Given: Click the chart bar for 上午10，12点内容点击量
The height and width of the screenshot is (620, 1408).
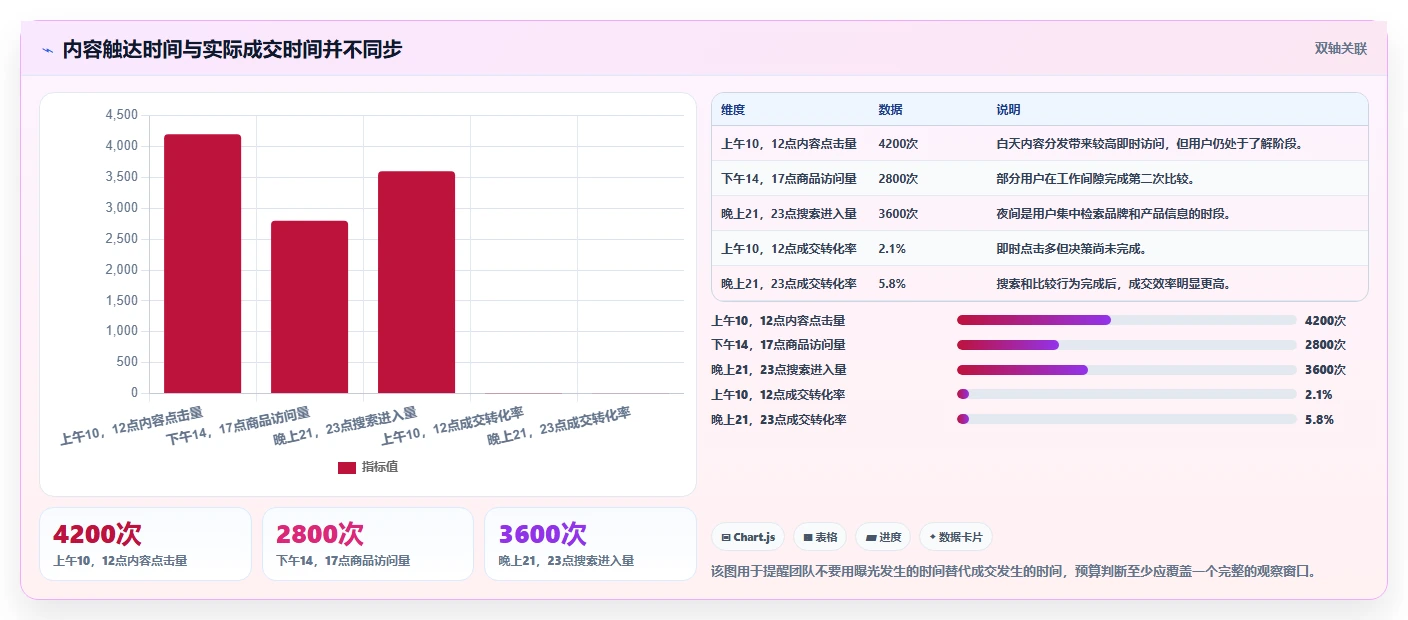Looking at the screenshot, I should click(x=203, y=264).
